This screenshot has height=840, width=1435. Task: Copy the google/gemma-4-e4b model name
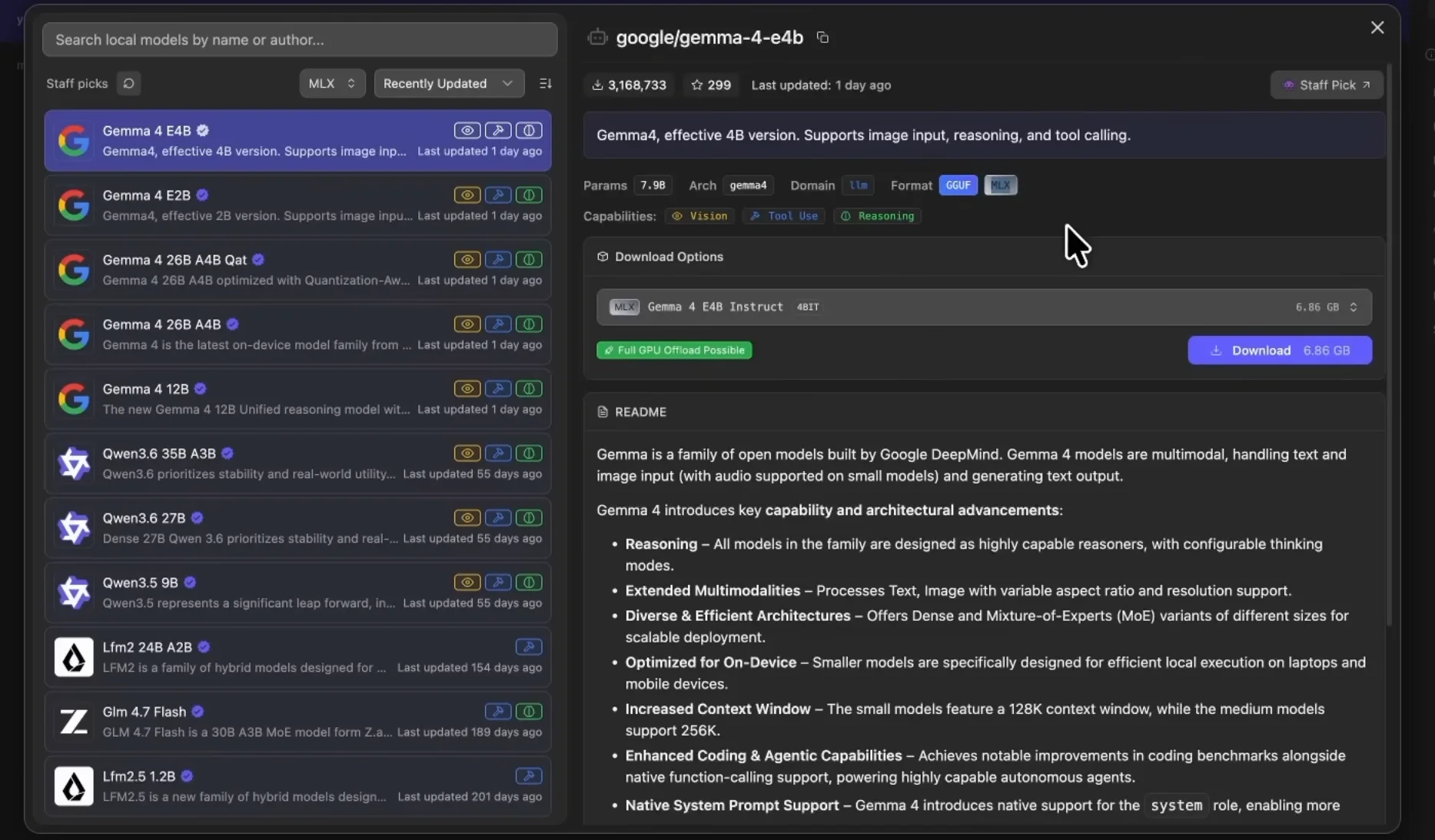tap(822, 38)
